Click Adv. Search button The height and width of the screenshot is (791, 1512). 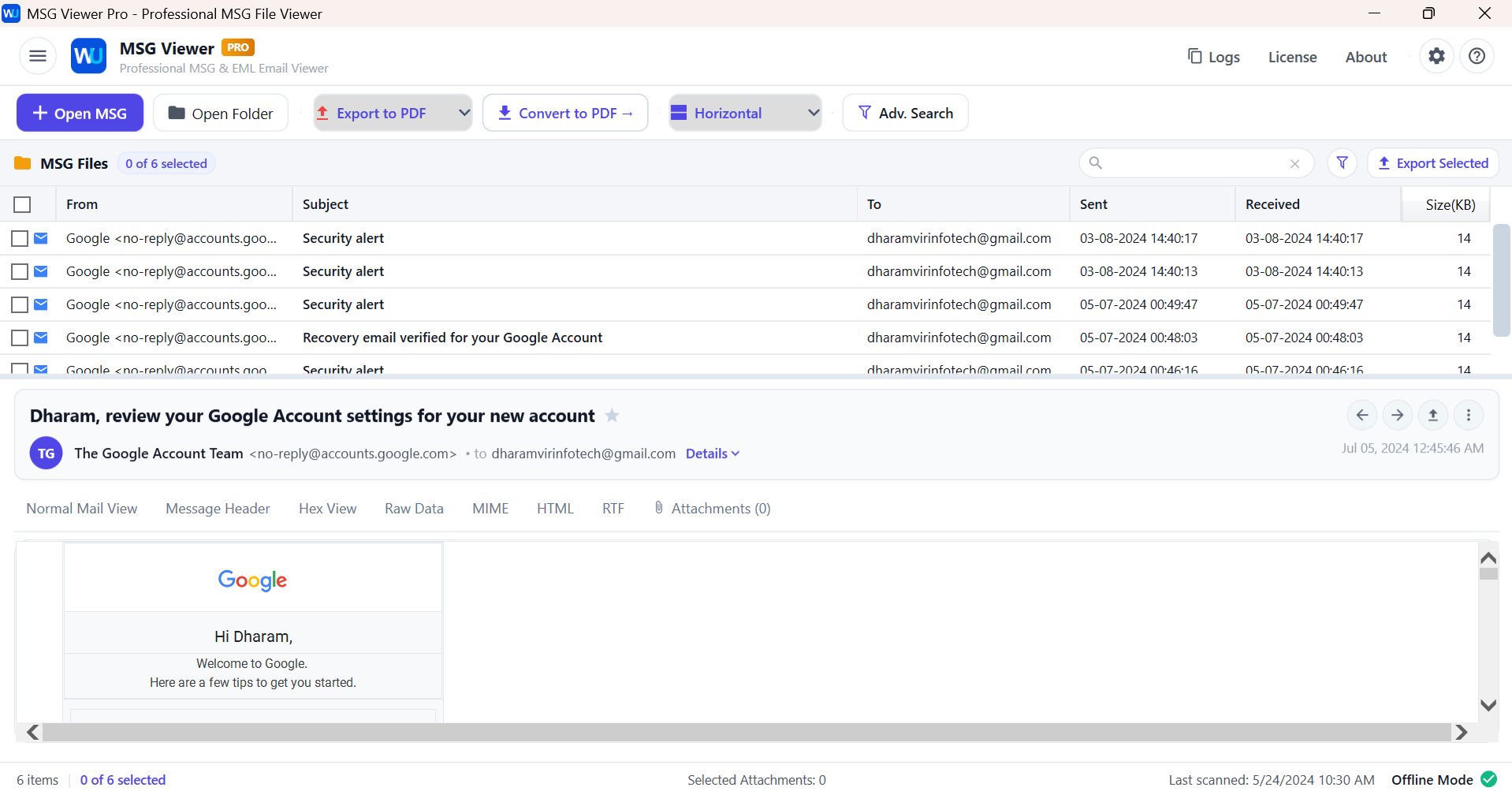pos(905,113)
